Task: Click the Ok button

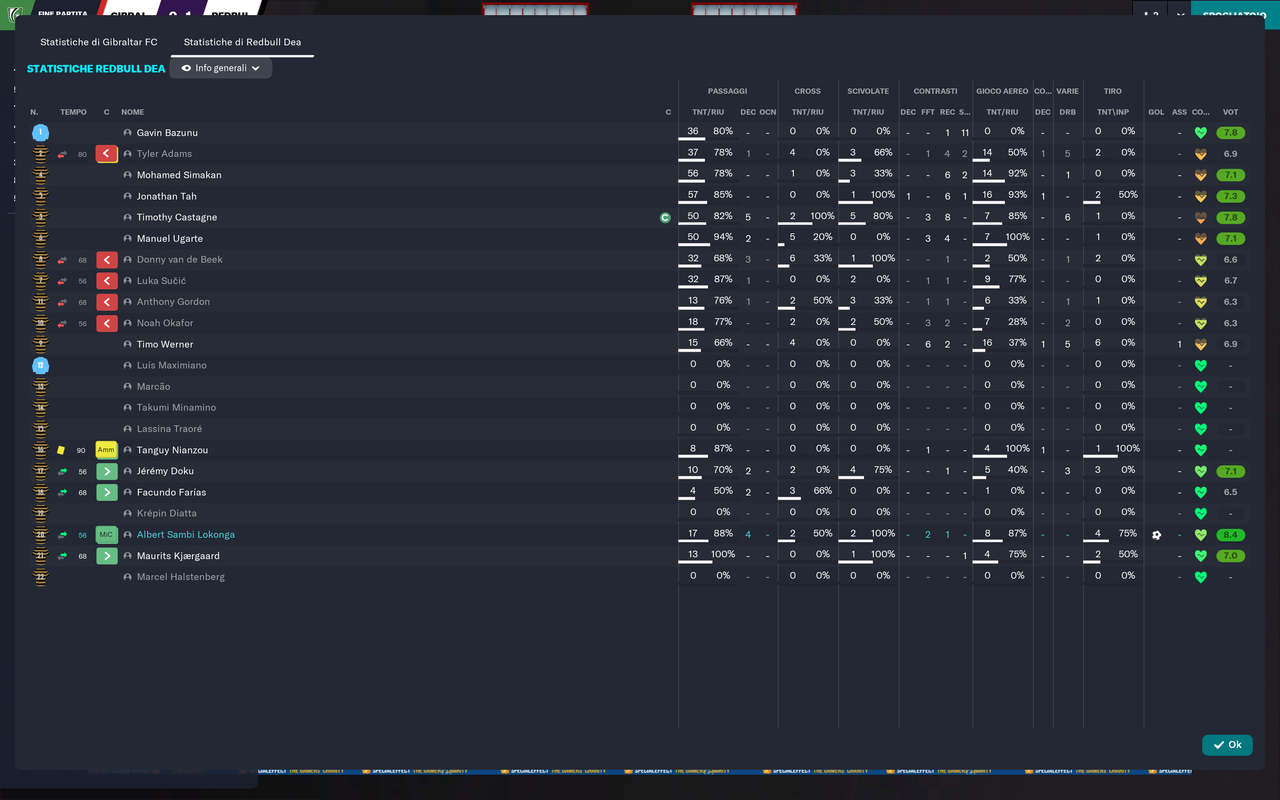Action: [1227, 745]
